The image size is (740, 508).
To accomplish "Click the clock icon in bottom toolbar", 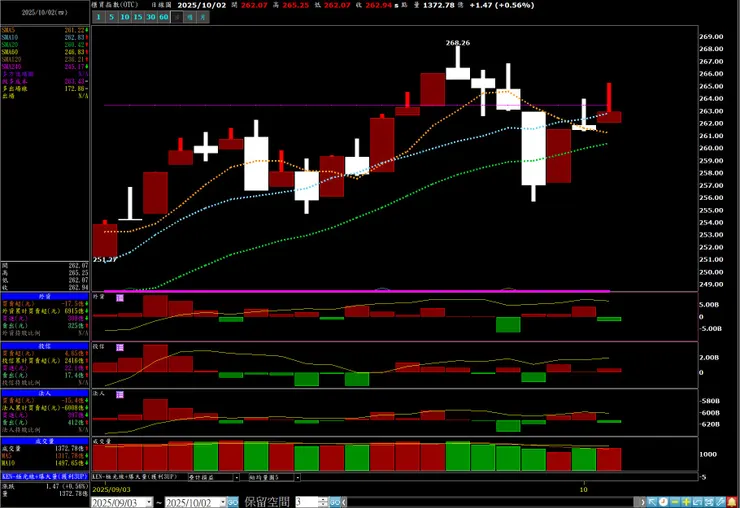I will click(x=663, y=502).
